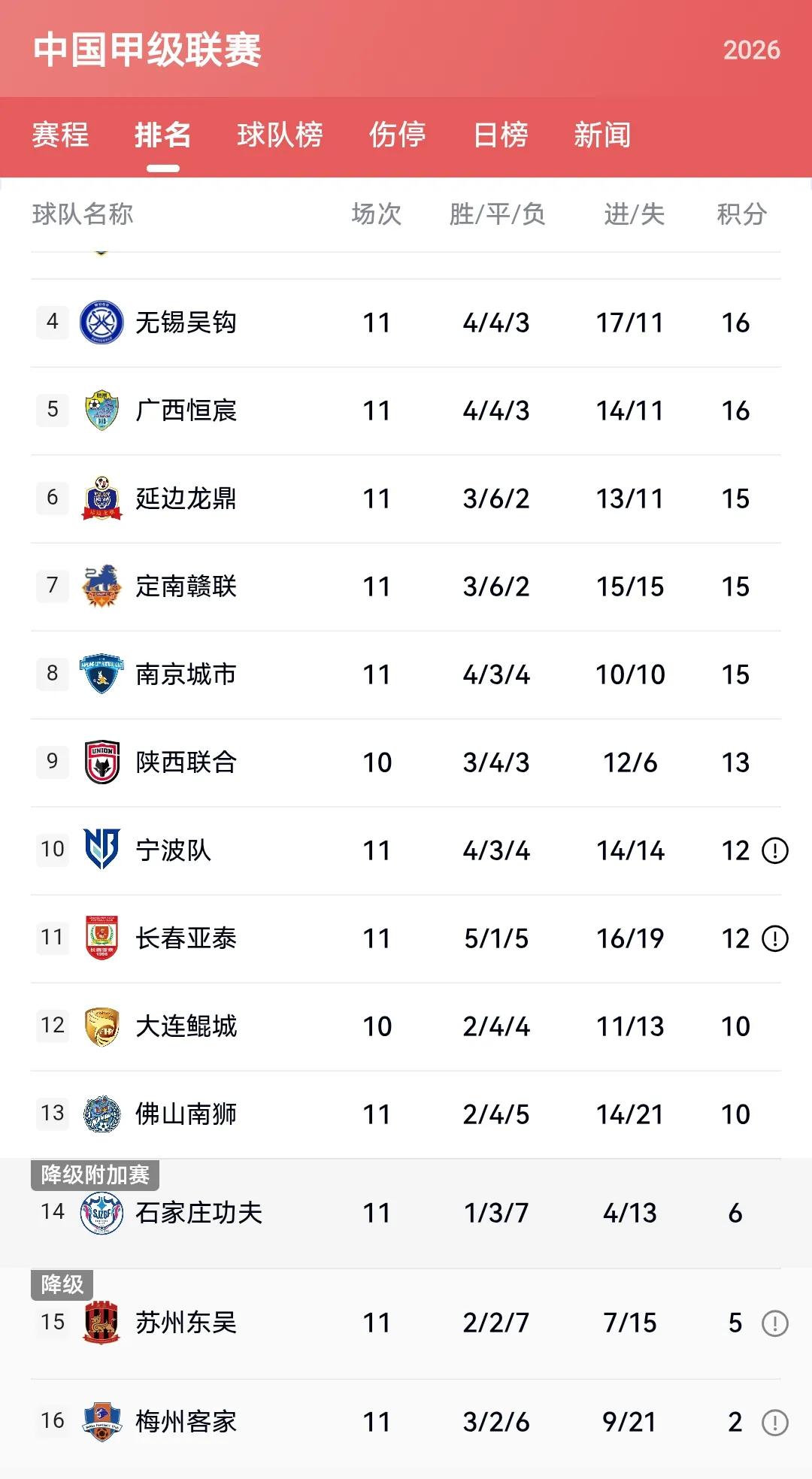812x1479 pixels.
Task: Open info icon next to 长春亚泰 points
Action: (775, 938)
